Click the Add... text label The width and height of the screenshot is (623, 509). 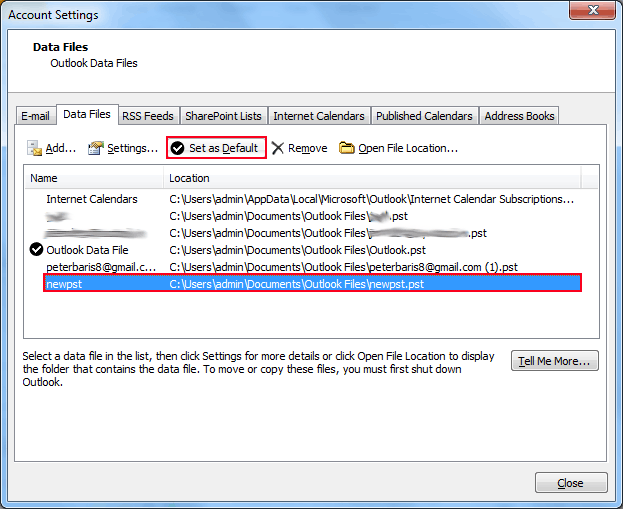click(60, 148)
